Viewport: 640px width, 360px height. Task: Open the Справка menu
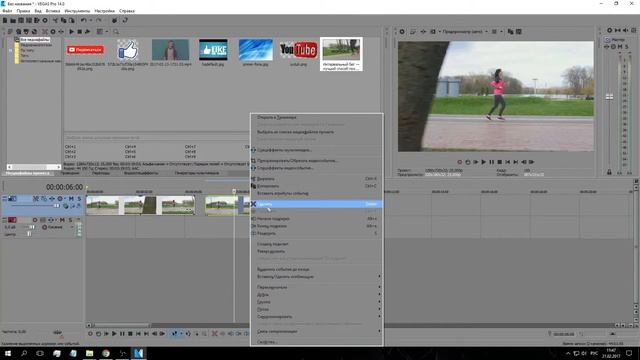pos(127,11)
